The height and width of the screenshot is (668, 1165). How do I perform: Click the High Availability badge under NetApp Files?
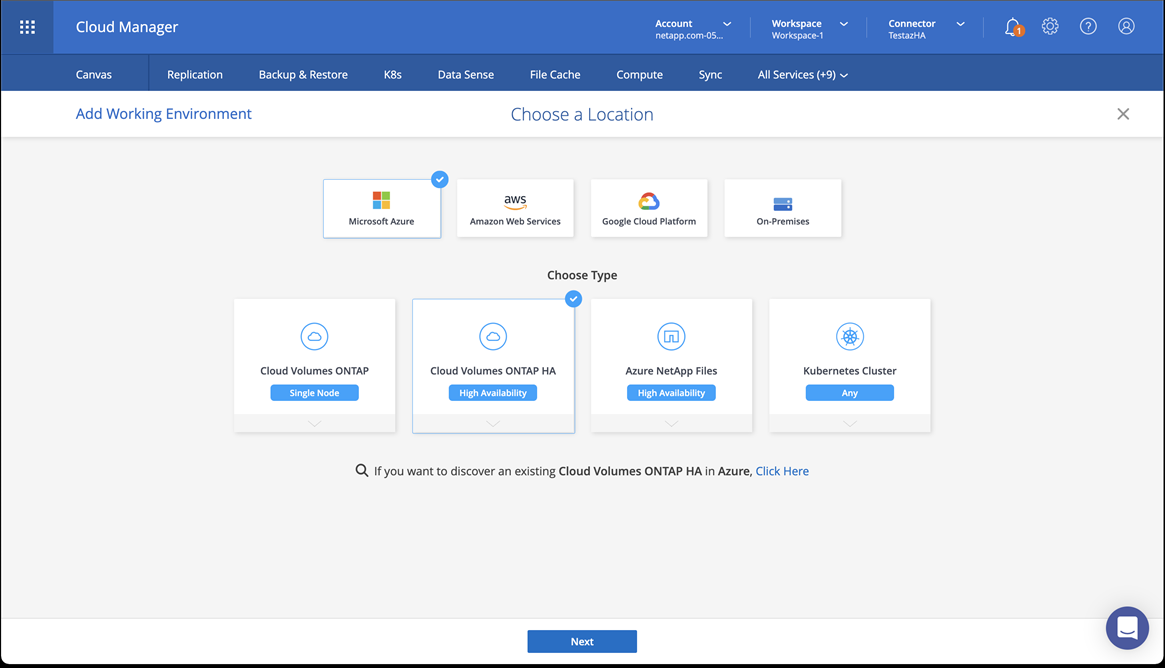[671, 392]
